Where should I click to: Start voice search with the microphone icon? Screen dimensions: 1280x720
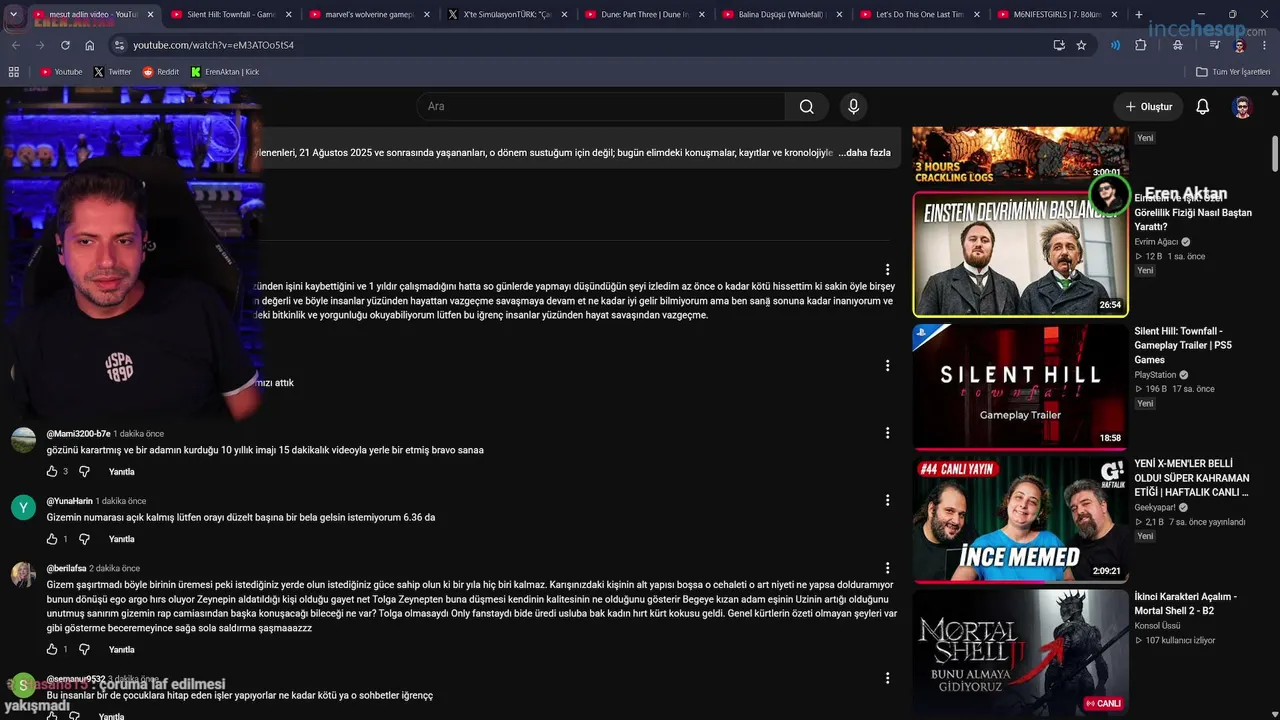click(853, 107)
